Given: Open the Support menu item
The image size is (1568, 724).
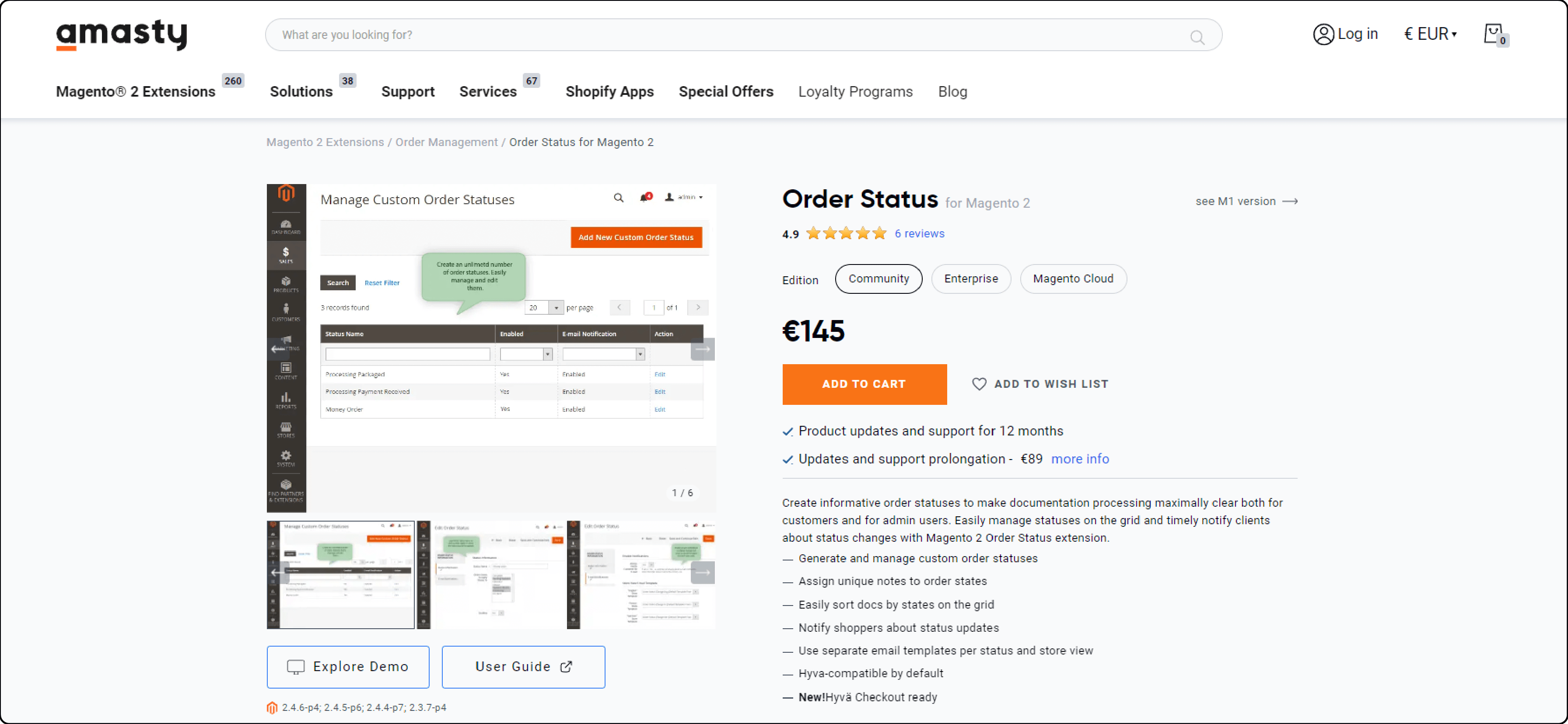Looking at the screenshot, I should click(408, 92).
